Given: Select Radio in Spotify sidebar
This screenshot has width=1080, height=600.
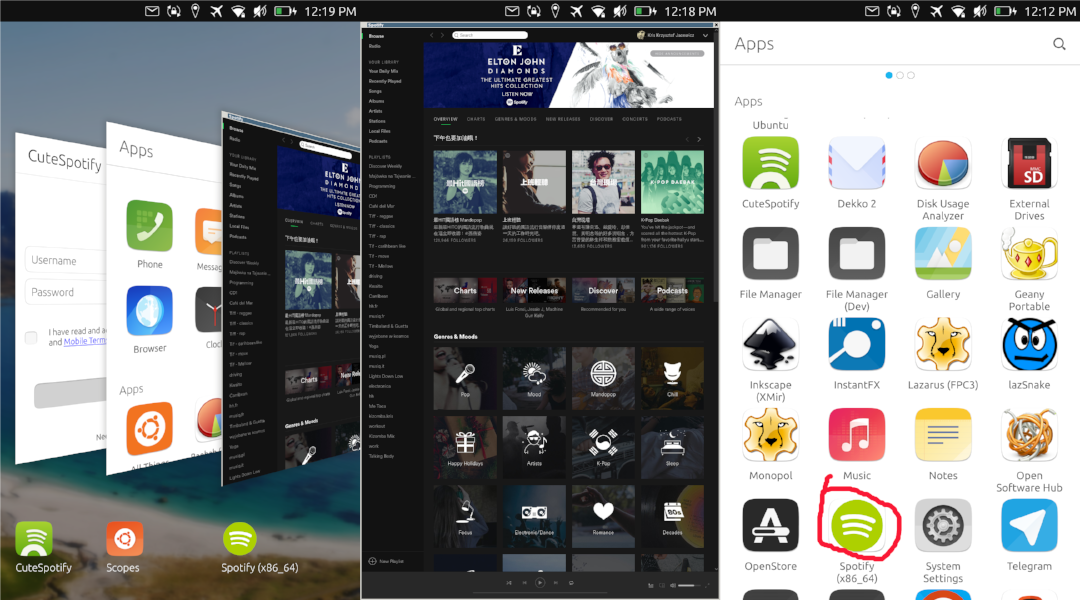Looking at the screenshot, I should pyautogui.click(x=375, y=46).
